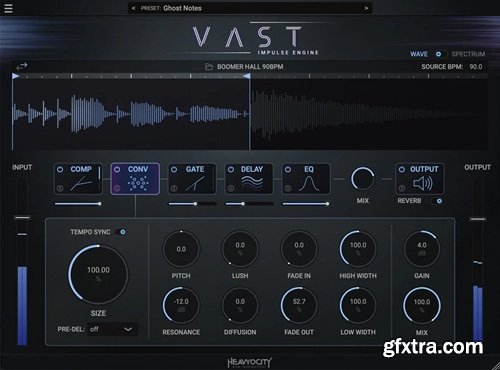
Task: Click the DELAY amount slider below module
Action: (x=249, y=204)
